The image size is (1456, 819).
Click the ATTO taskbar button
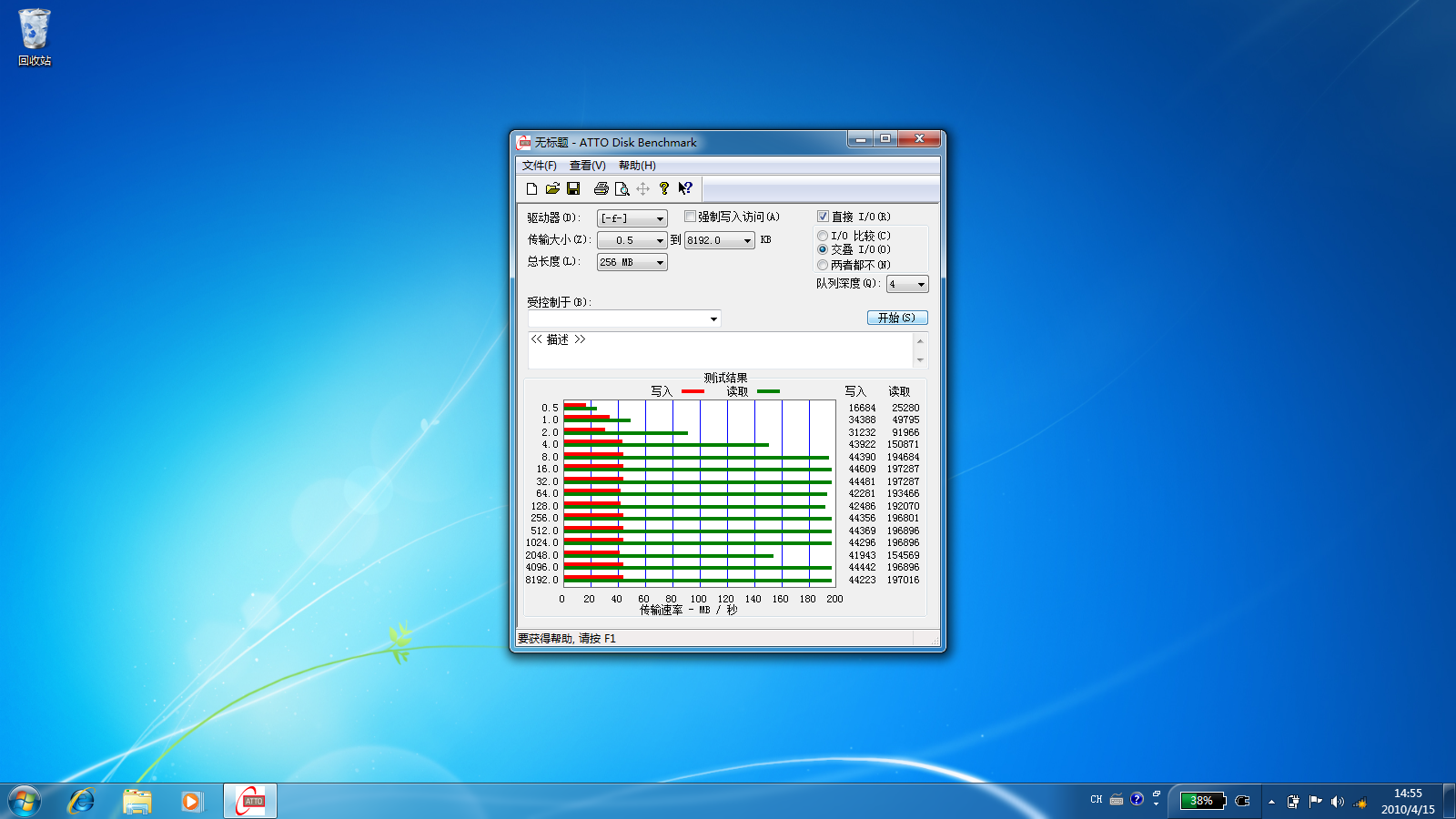coord(250,802)
